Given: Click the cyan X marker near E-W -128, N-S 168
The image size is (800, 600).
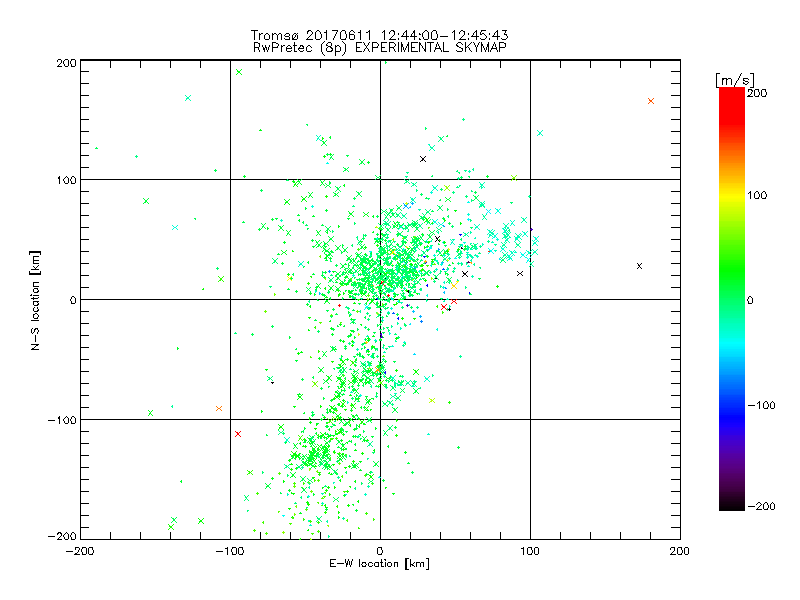Looking at the screenshot, I should tap(188, 98).
